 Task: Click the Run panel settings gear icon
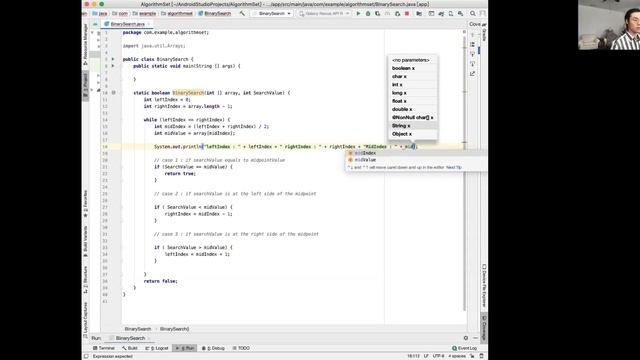click(x=466, y=338)
